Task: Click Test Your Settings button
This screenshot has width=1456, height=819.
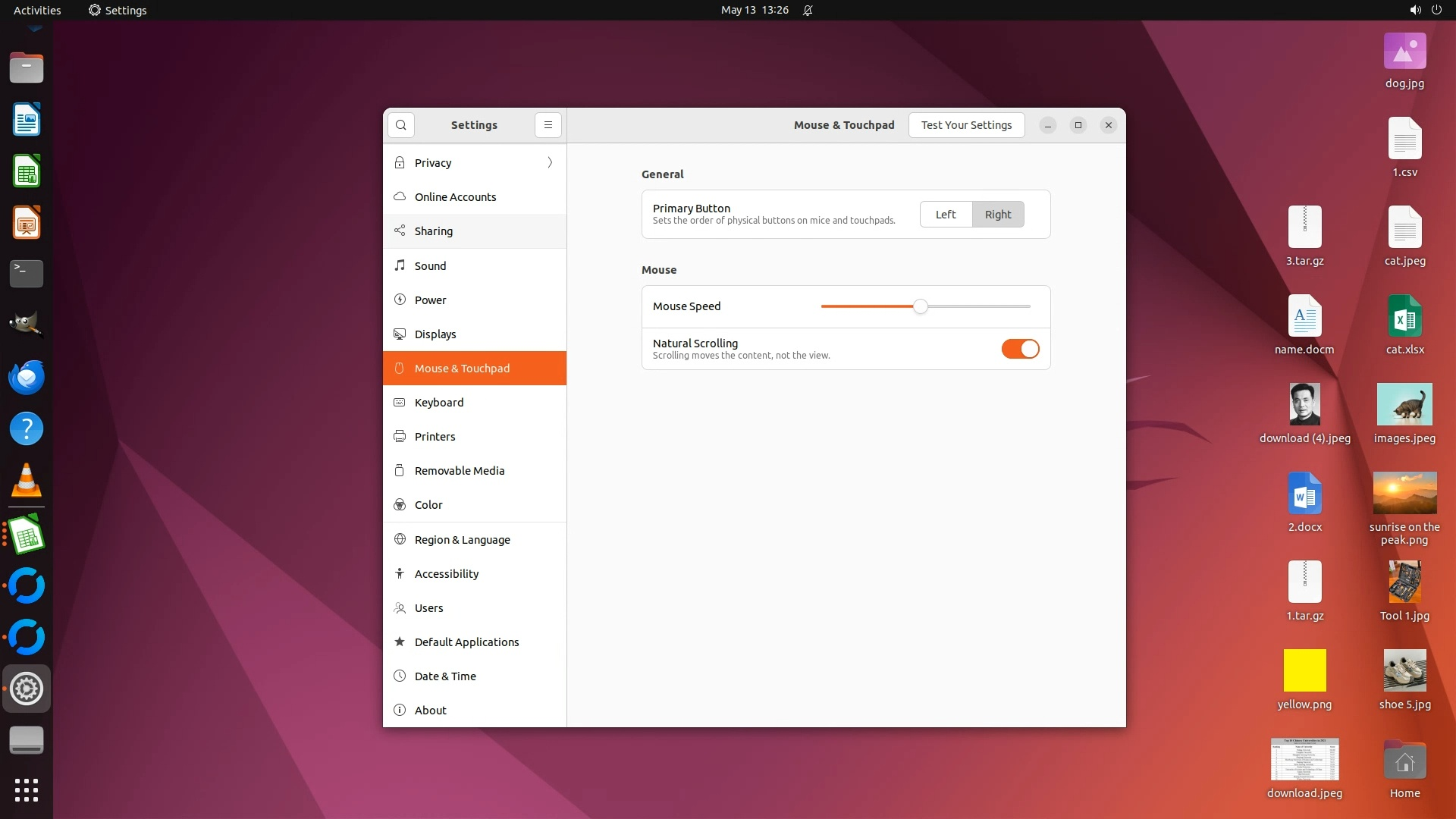Action: pyautogui.click(x=966, y=125)
